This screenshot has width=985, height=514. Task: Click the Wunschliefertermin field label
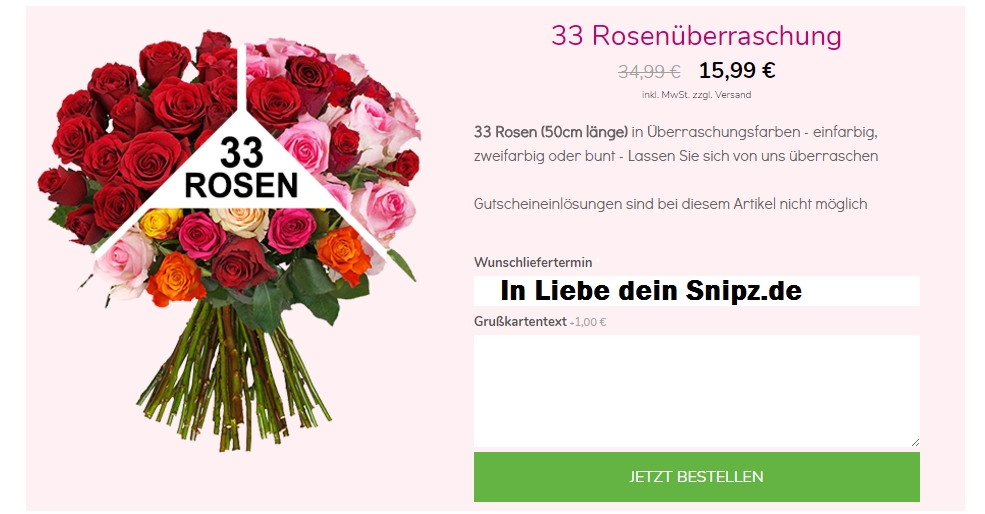(533, 262)
